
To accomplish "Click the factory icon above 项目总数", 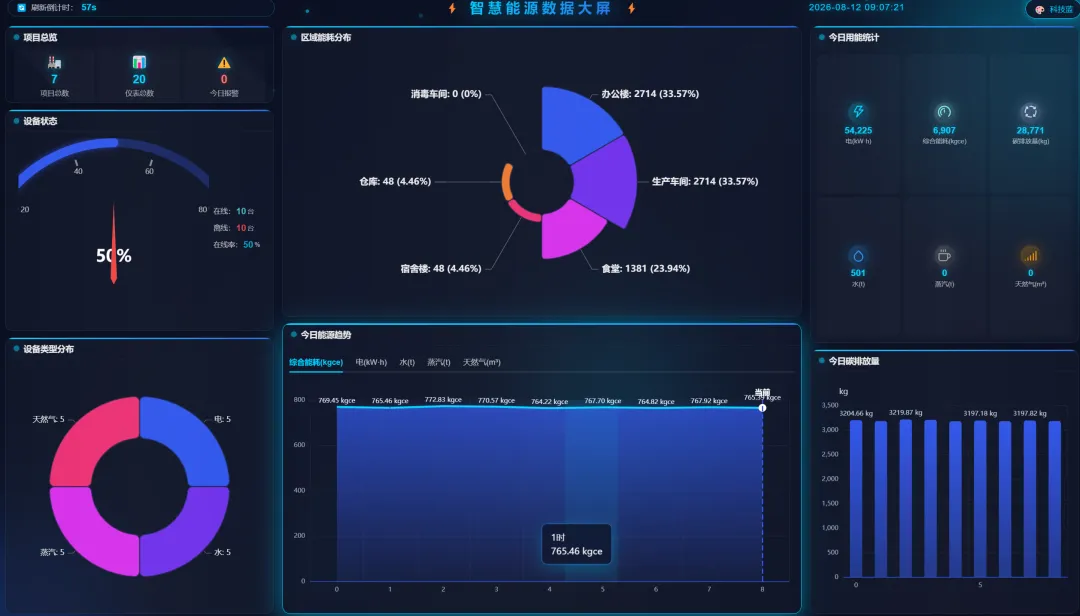I will point(54,63).
